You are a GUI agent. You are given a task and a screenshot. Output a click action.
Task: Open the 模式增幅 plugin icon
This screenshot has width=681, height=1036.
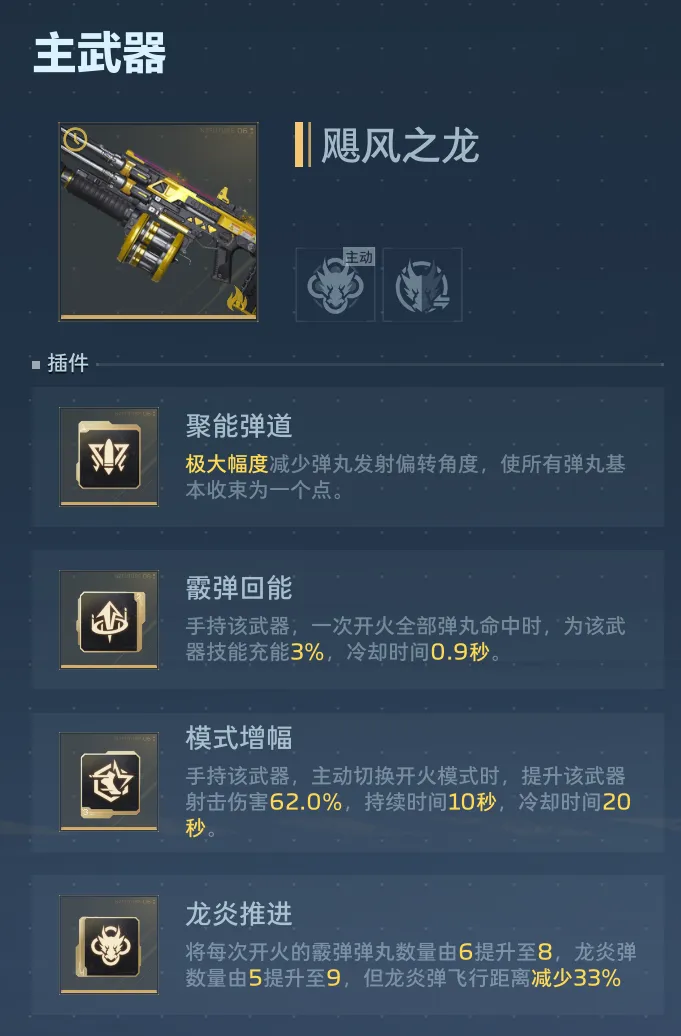click(109, 782)
